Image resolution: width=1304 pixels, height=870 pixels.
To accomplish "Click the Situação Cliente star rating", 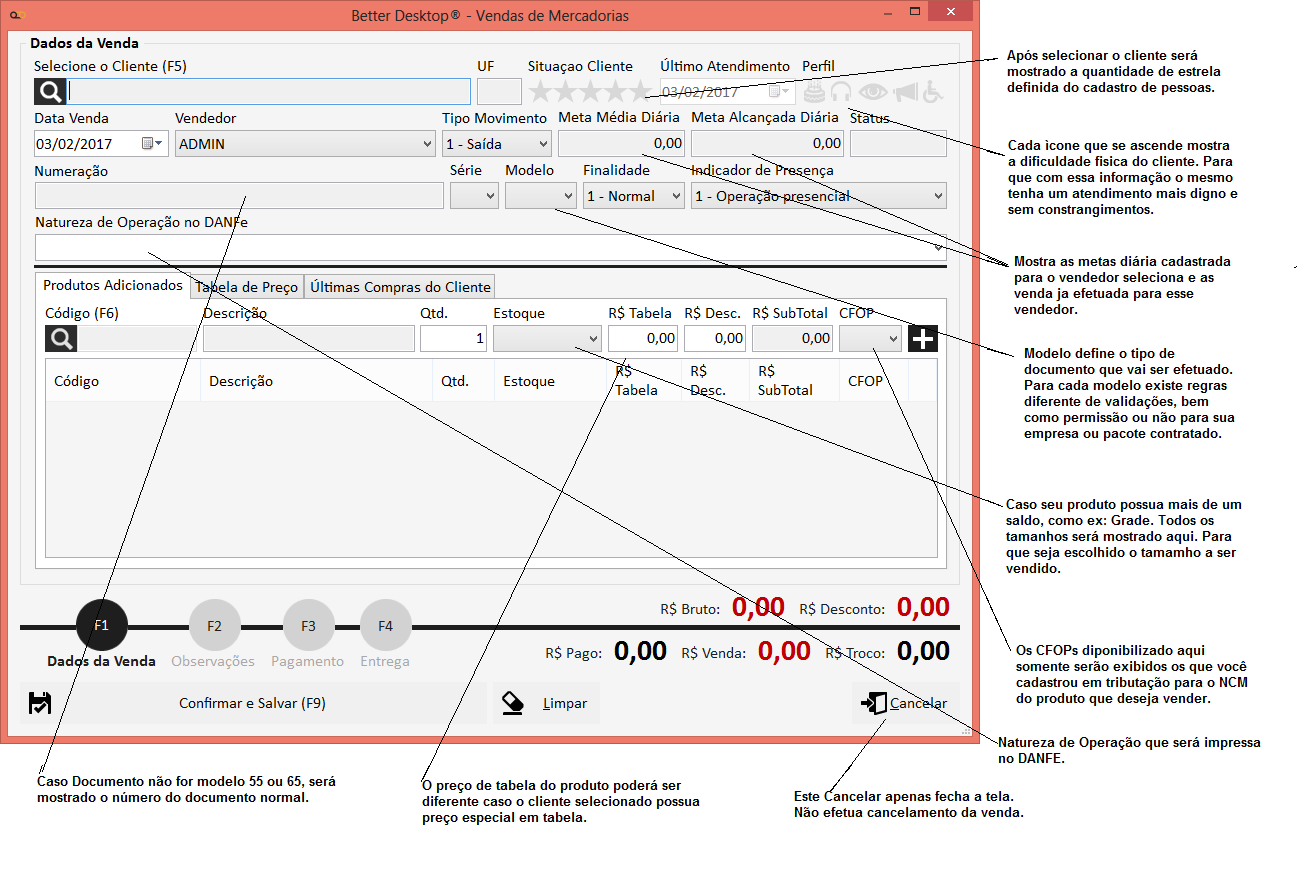I will (589, 92).
